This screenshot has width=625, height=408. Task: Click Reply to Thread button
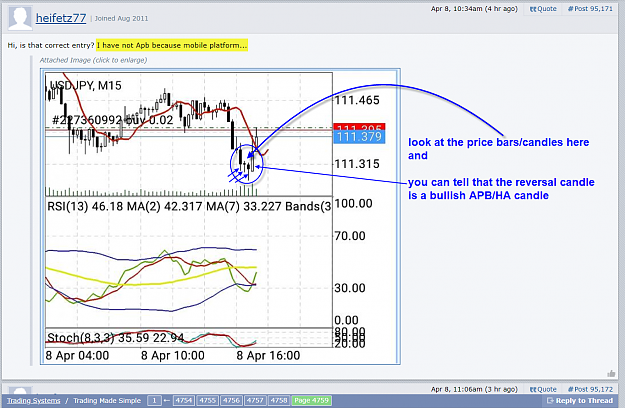pos(580,400)
